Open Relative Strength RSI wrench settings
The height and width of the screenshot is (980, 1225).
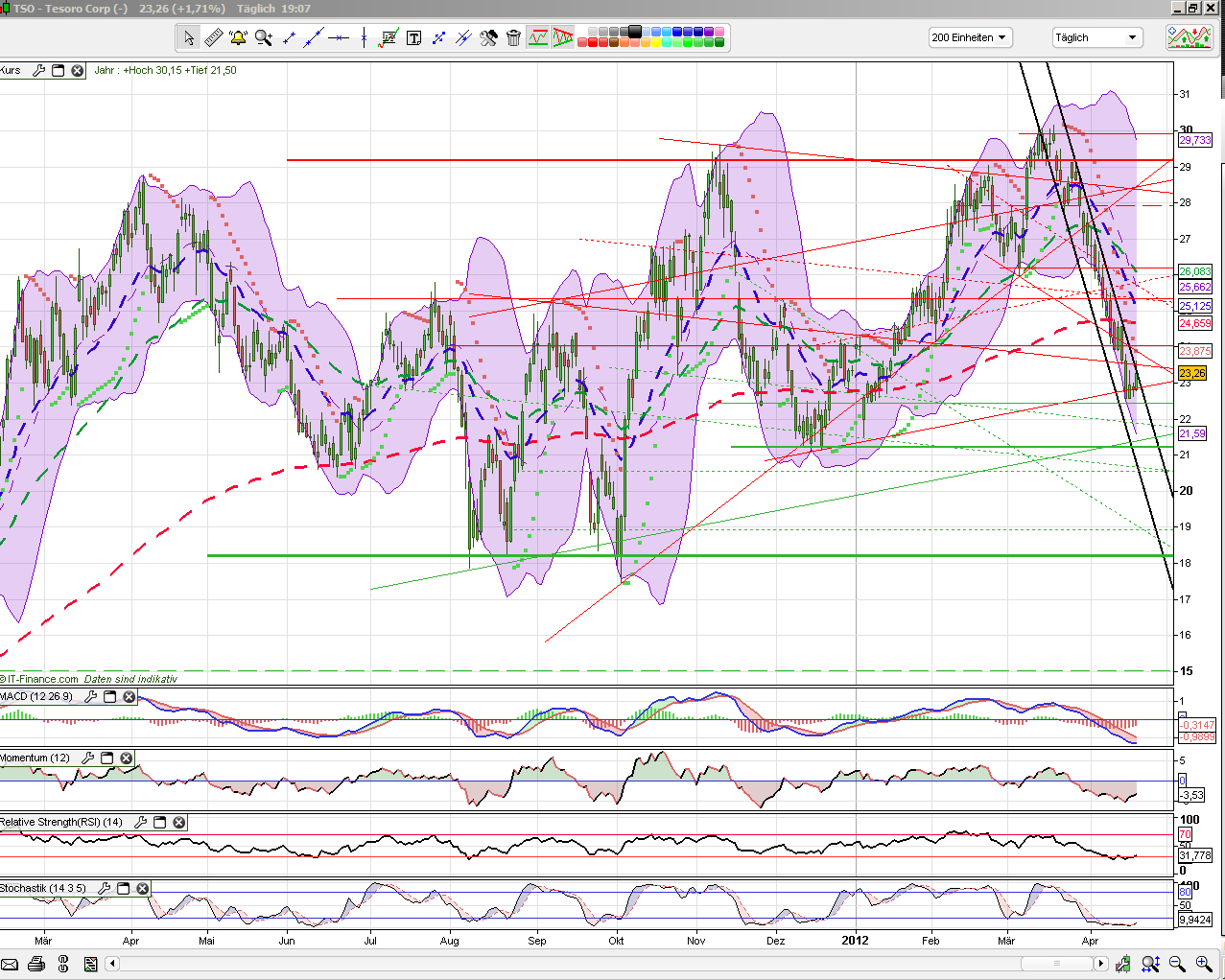pyautogui.click(x=141, y=822)
